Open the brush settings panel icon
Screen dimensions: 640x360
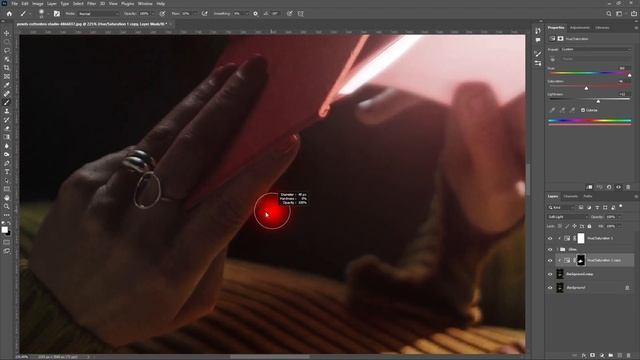(x=57, y=13)
